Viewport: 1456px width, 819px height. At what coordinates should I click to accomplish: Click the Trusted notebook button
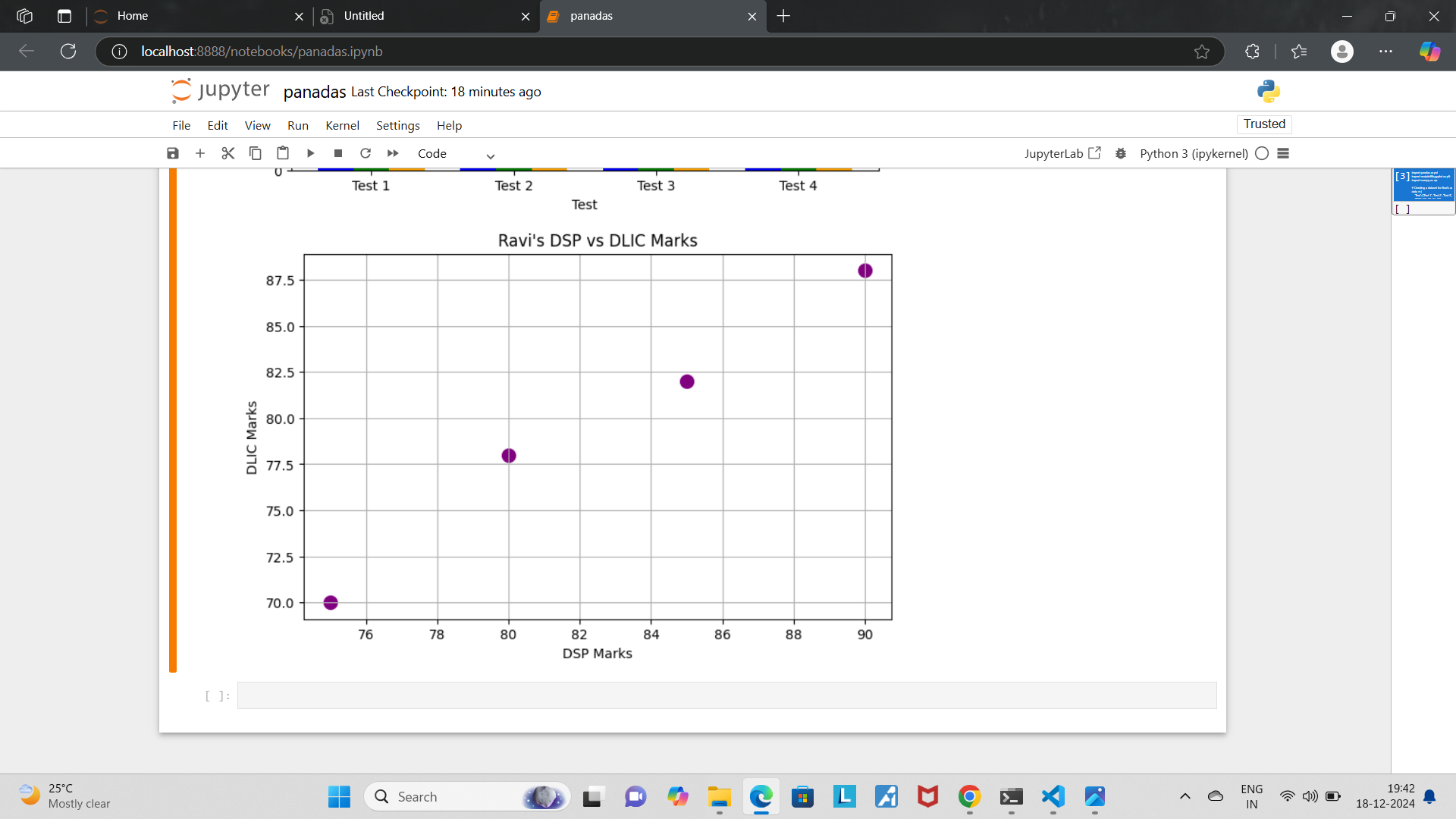point(1264,124)
